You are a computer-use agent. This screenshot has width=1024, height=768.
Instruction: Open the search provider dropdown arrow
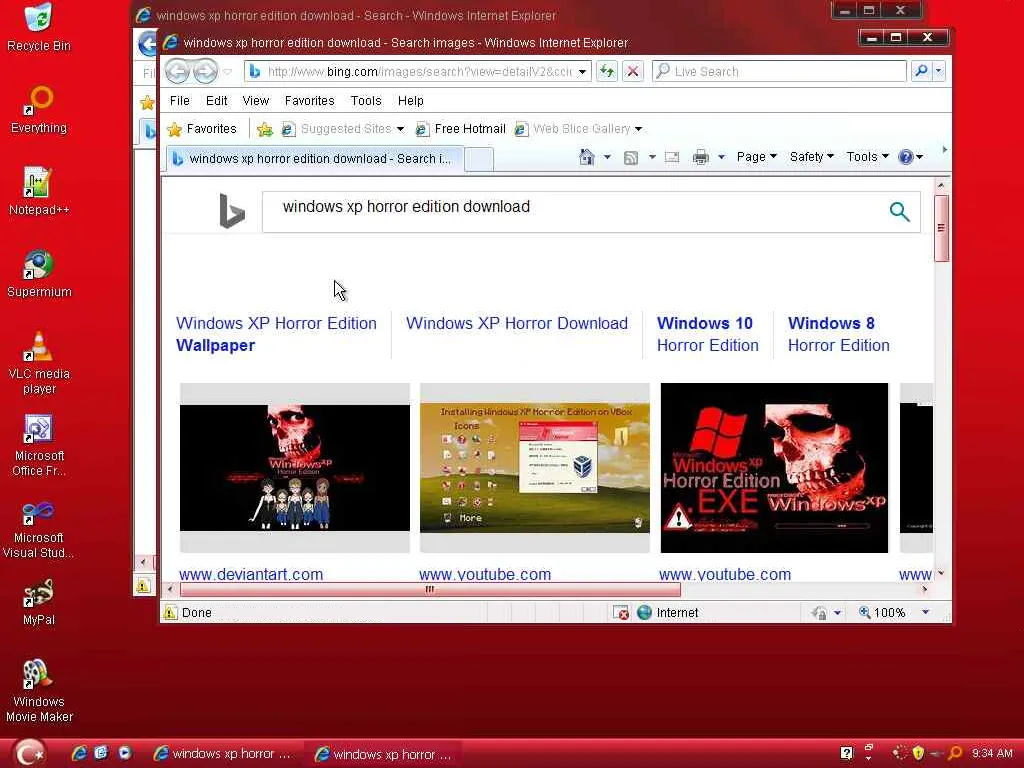point(938,71)
